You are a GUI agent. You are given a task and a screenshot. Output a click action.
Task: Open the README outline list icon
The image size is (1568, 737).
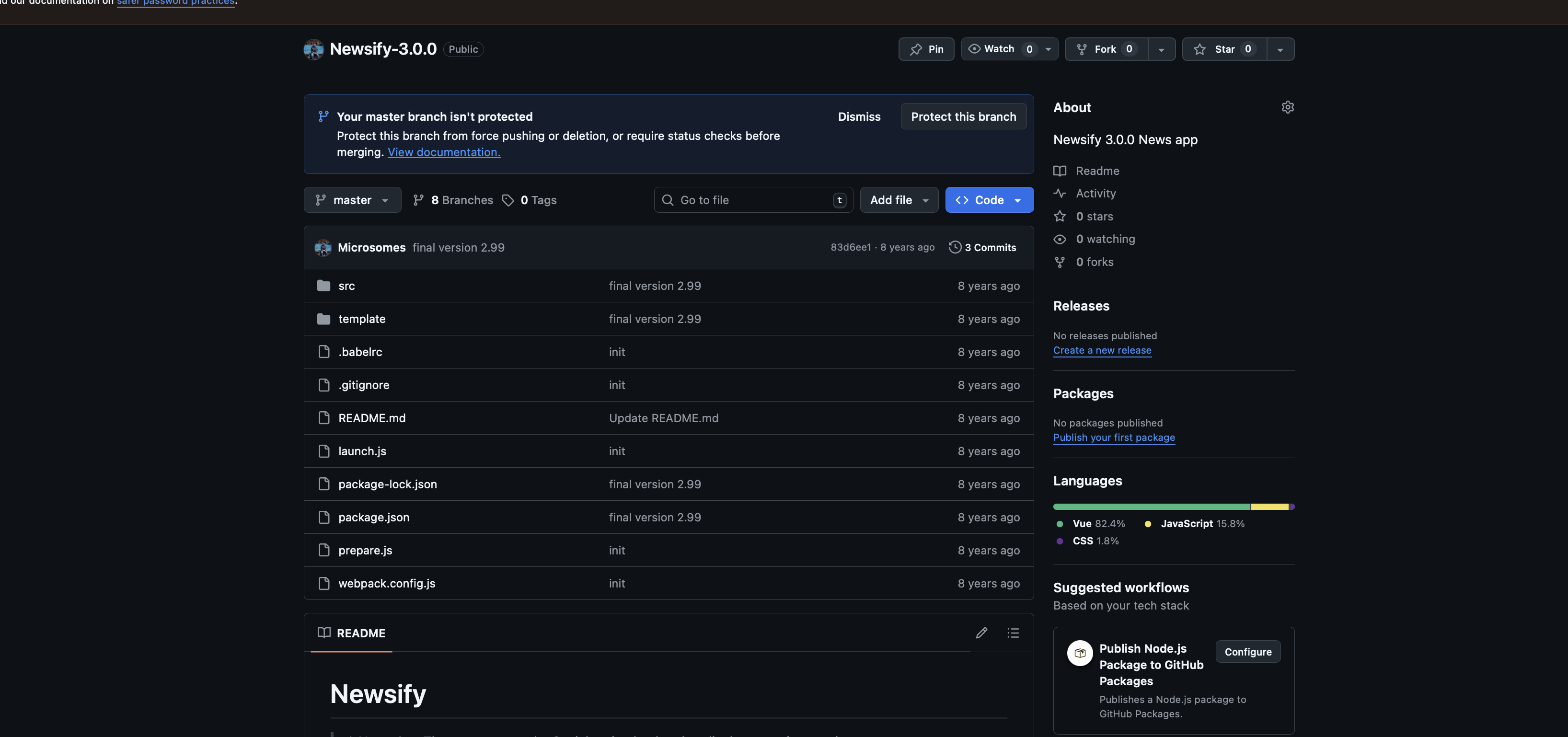tap(1013, 633)
